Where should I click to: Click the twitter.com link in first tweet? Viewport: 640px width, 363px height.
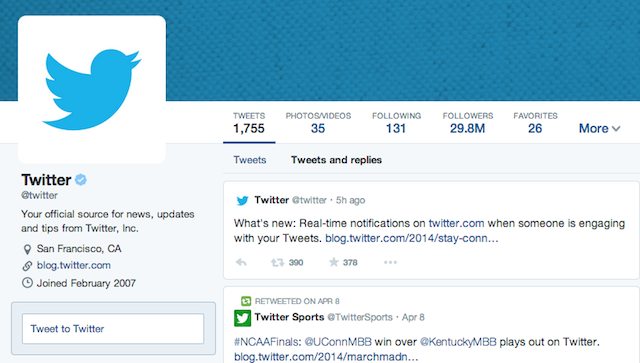[456, 223]
